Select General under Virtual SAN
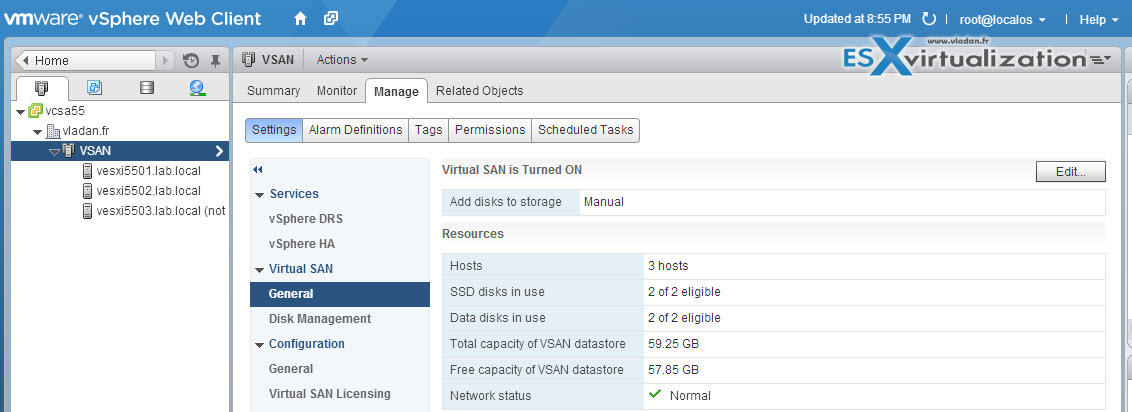1132x412 pixels. coord(339,294)
